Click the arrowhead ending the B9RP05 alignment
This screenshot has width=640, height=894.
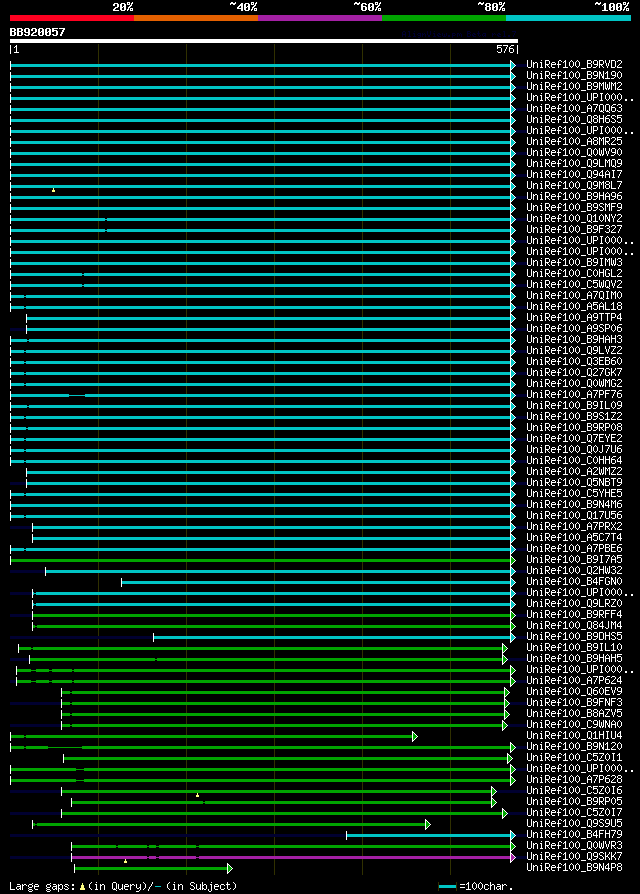[494, 803]
